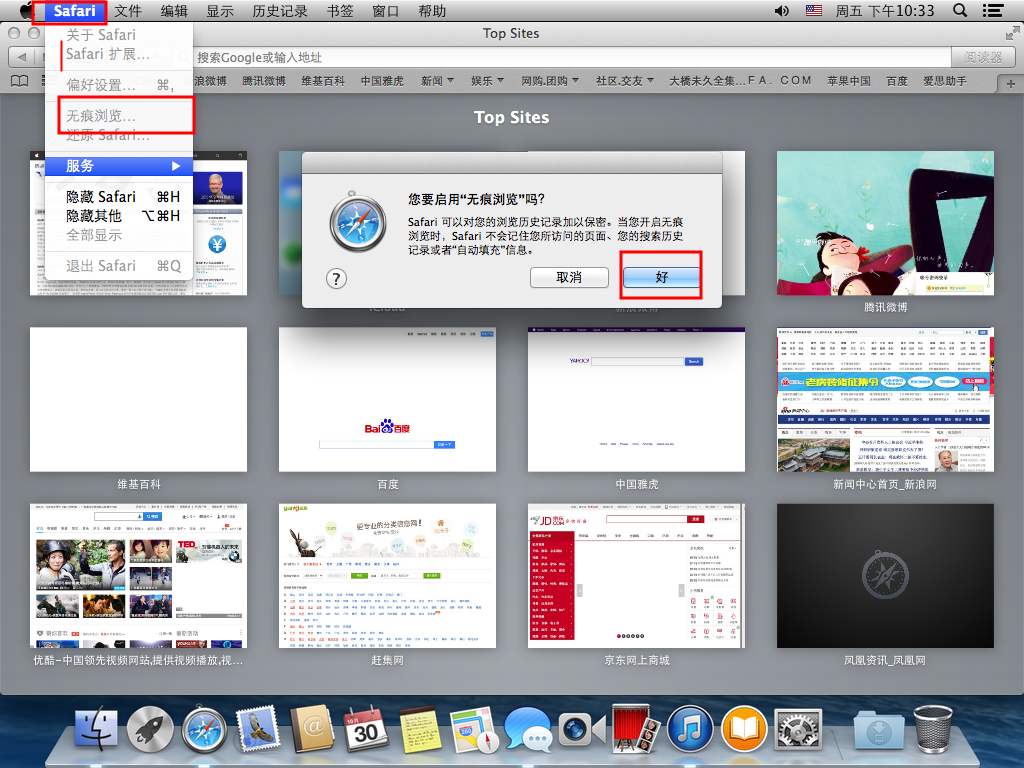Open 腾讯微博 bookmark in bookmarks bar

coord(264,80)
